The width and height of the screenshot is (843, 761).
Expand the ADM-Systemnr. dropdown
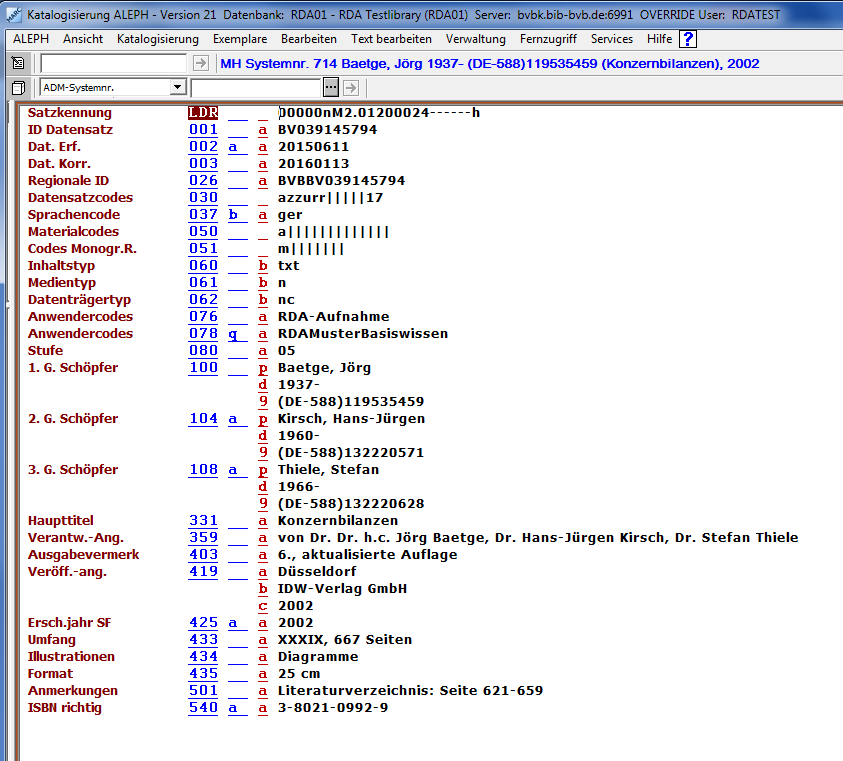pos(177,88)
